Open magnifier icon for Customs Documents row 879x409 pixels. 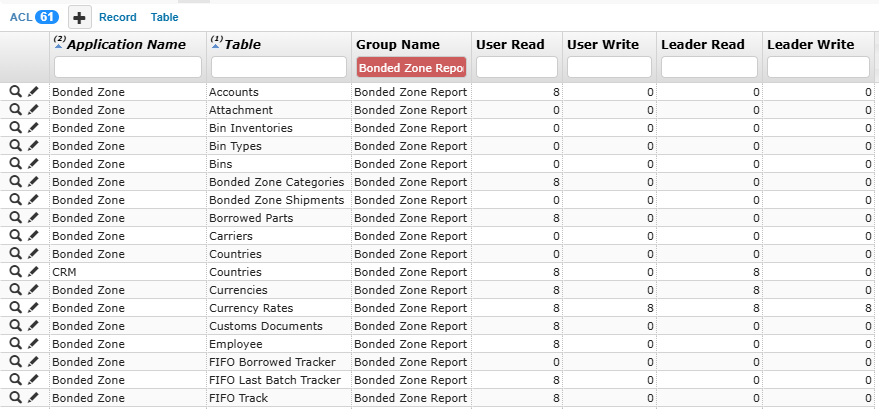[x=16, y=326]
